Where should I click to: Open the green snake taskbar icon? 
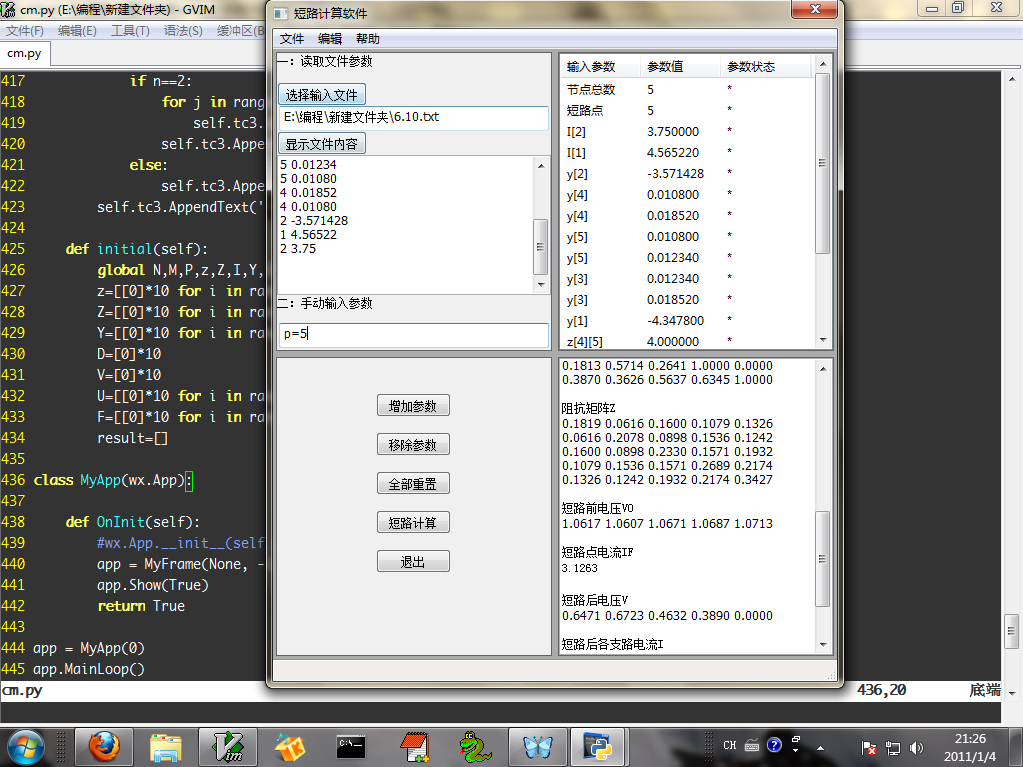[x=475, y=747]
